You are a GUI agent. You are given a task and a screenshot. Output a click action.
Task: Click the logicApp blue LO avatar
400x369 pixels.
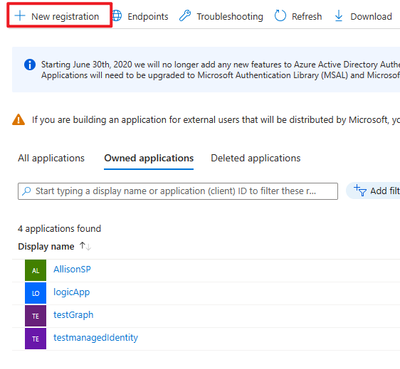35,293
